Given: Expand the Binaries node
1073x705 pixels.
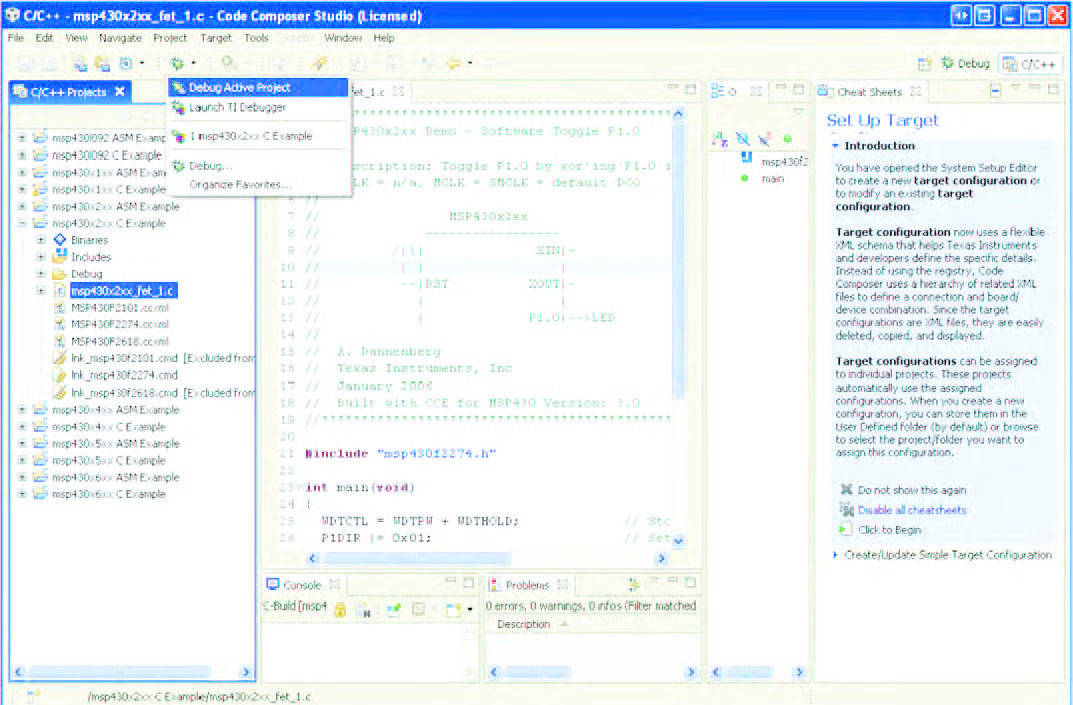Looking at the screenshot, I should 41,240.
